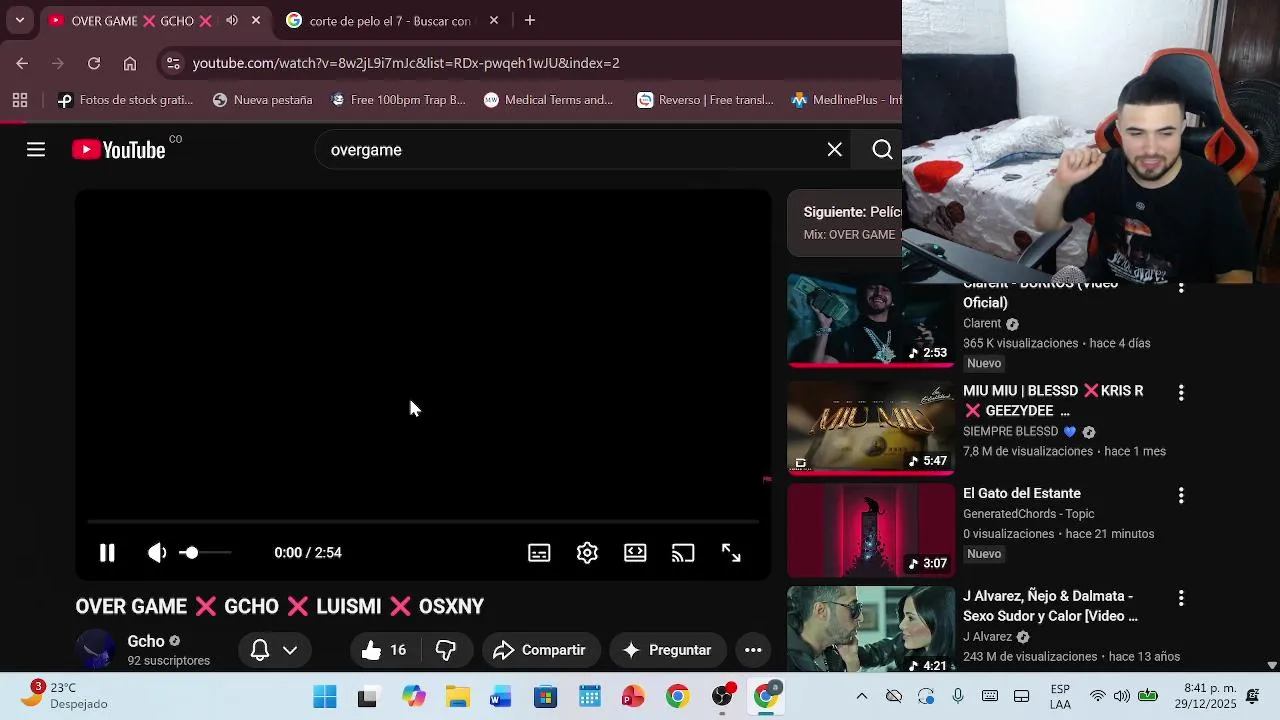
Task: View site information icon in address bar
Action: click(173, 63)
